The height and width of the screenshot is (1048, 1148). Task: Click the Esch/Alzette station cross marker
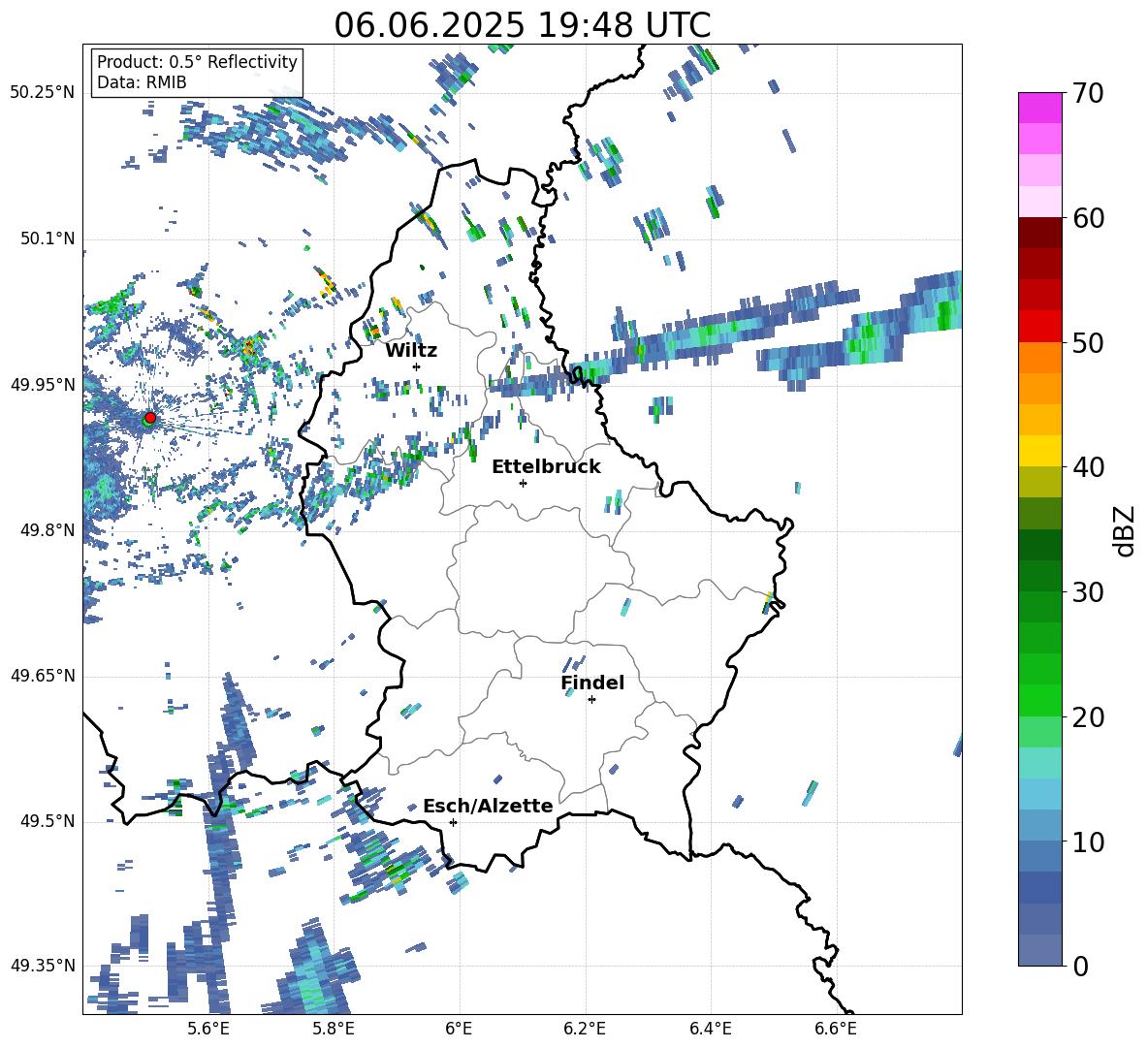(453, 822)
